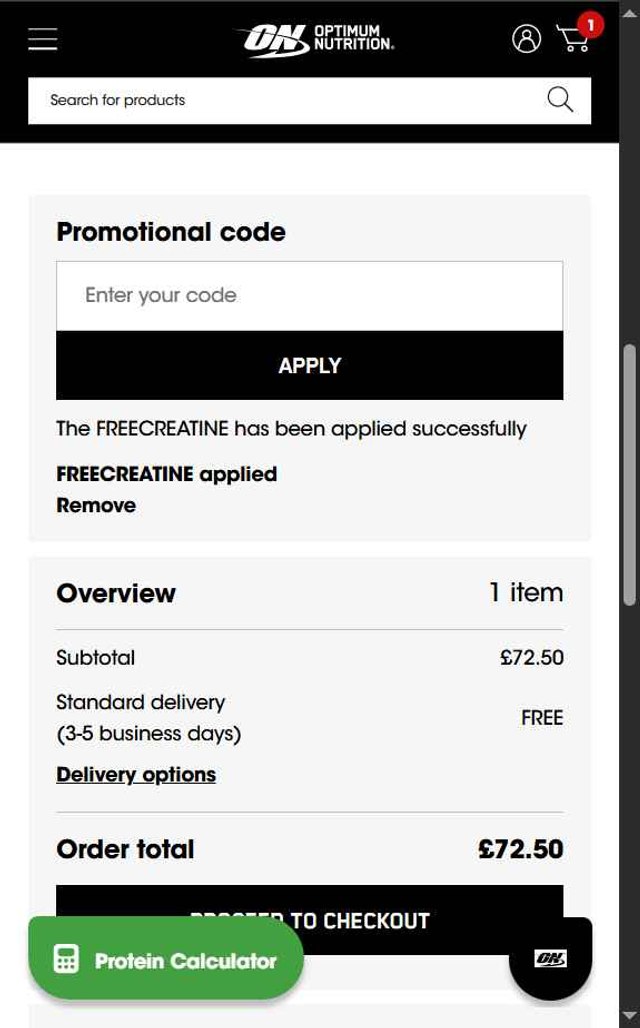Click the red cart count badge

coord(590,24)
